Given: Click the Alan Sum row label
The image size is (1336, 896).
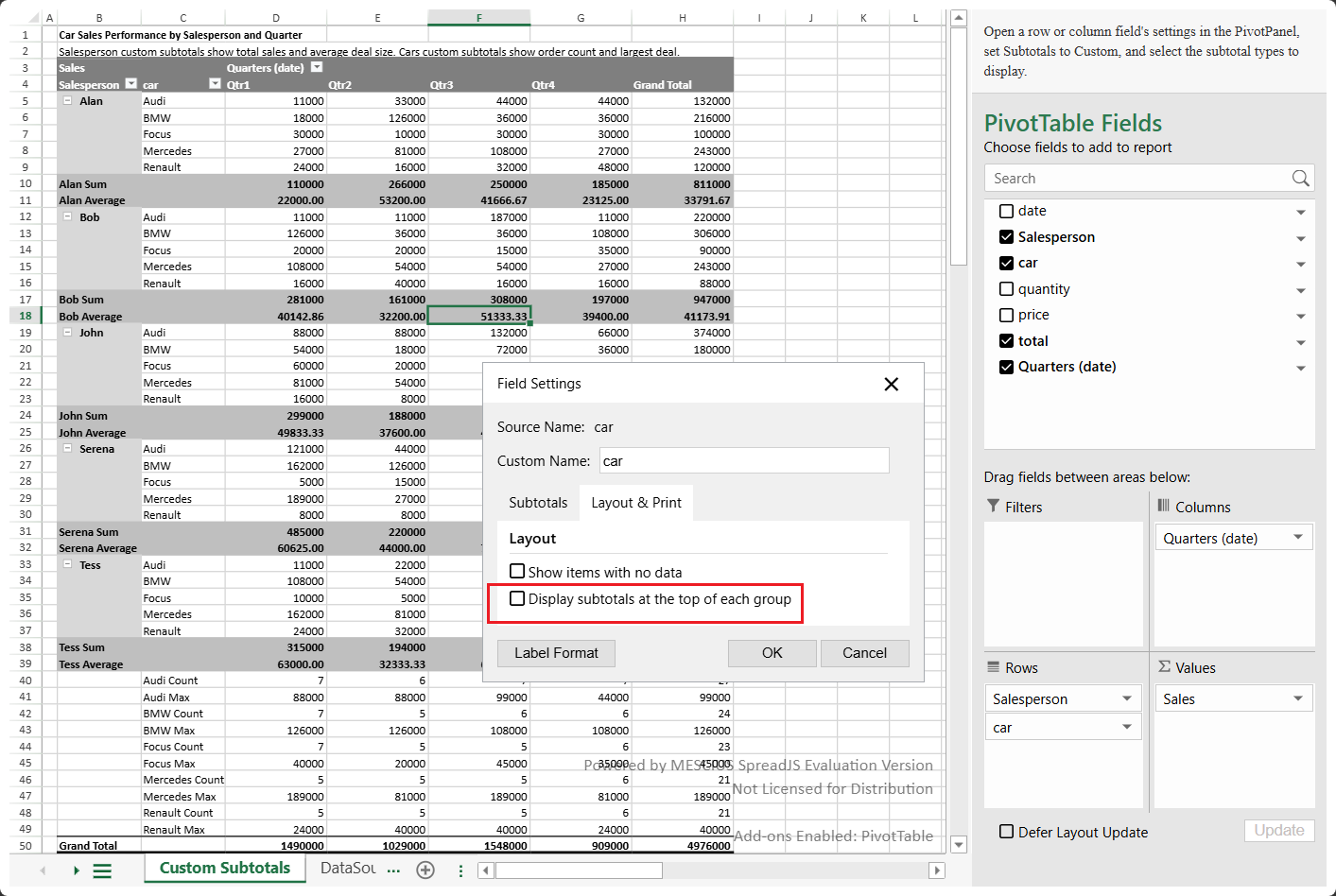Looking at the screenshot, I should coord(82,183).
